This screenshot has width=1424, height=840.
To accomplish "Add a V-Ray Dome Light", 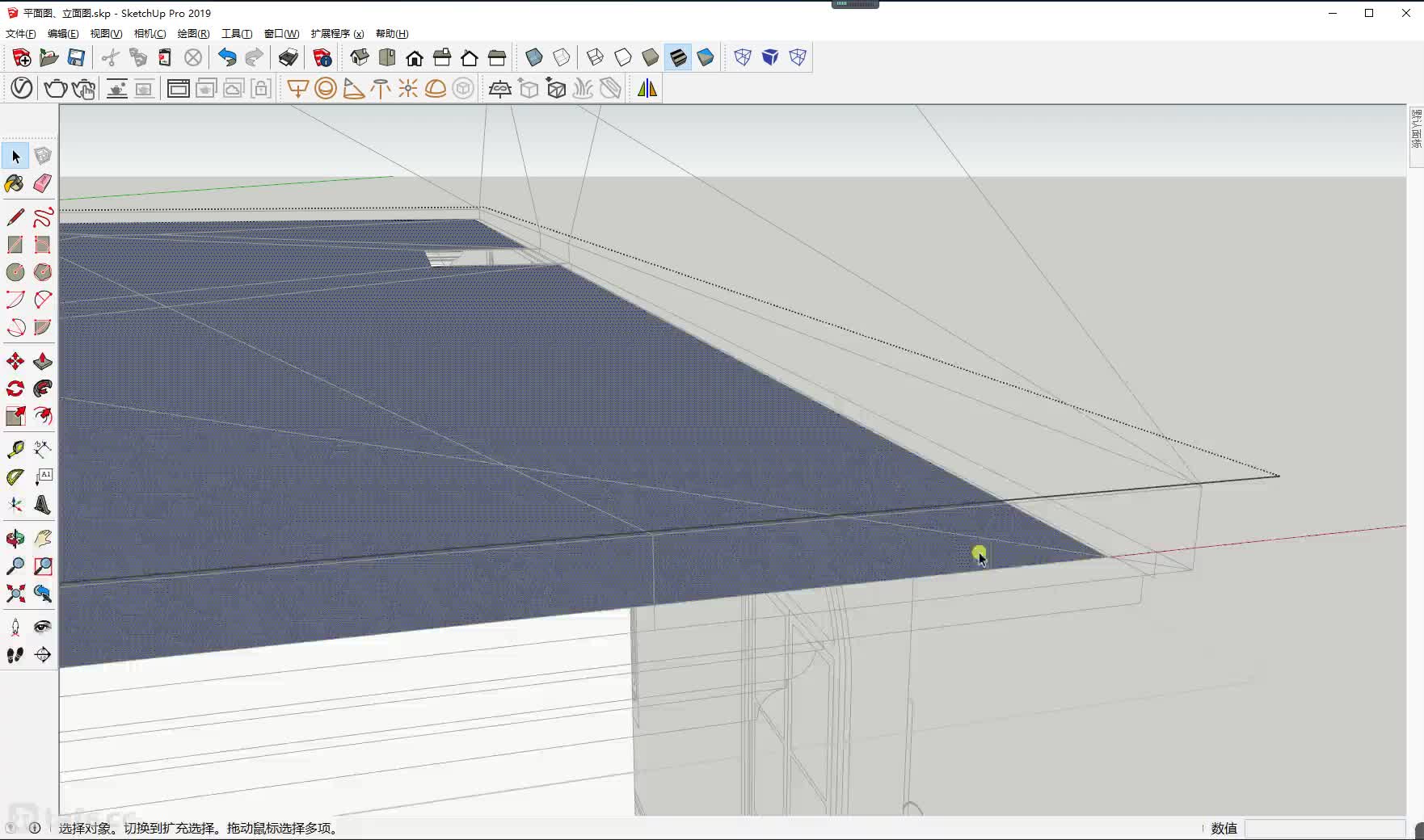I will 436,88.
